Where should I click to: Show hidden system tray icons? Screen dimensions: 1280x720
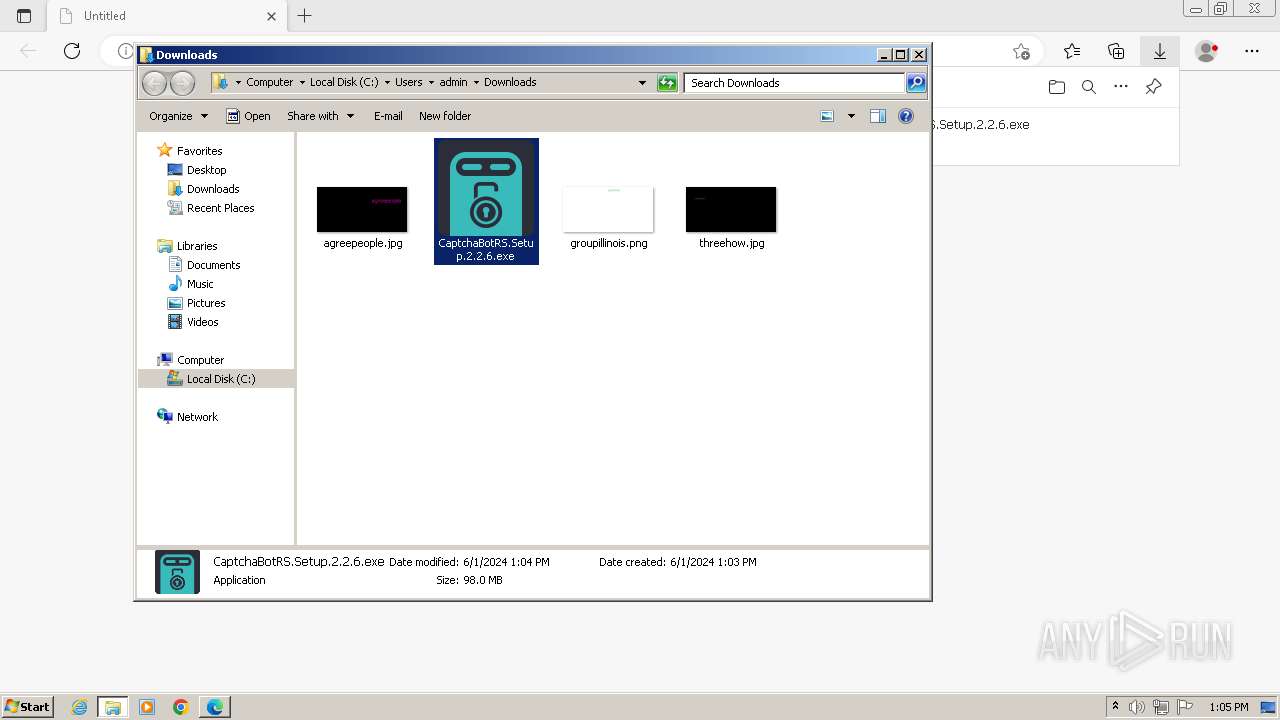tap(1115, 707)
